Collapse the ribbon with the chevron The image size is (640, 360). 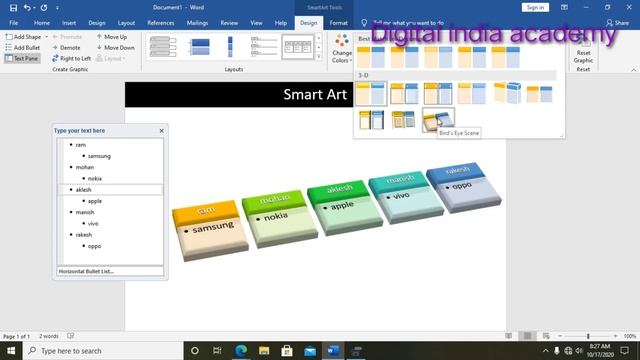point(633,70)
